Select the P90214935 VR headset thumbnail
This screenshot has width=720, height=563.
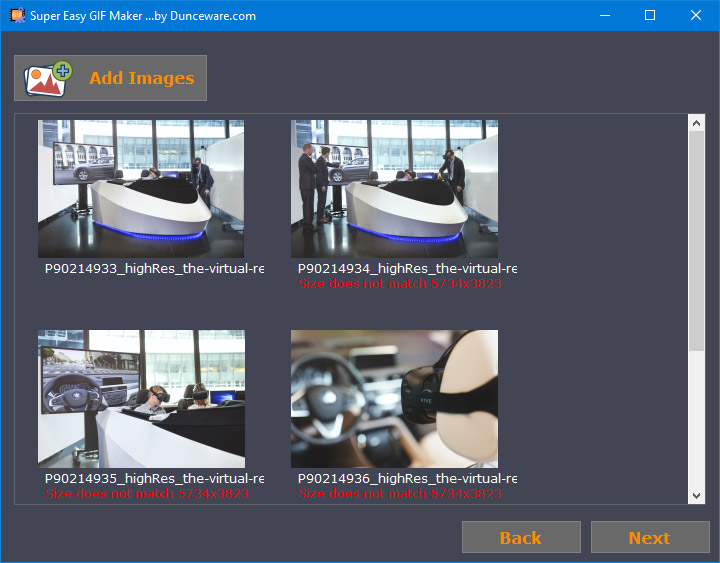coord(141,399)
